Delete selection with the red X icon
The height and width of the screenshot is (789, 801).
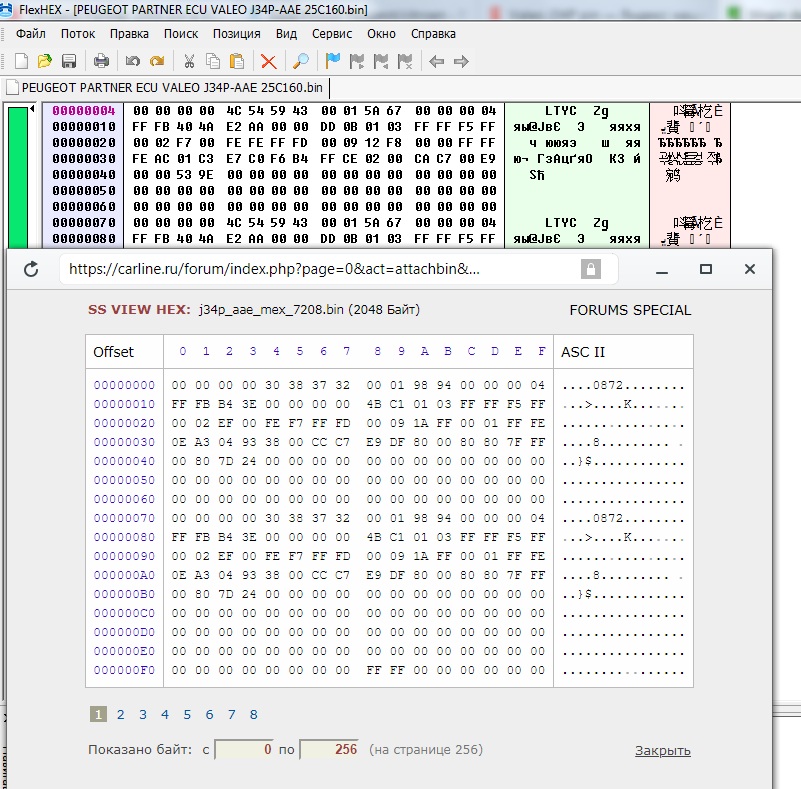point(268,61)
